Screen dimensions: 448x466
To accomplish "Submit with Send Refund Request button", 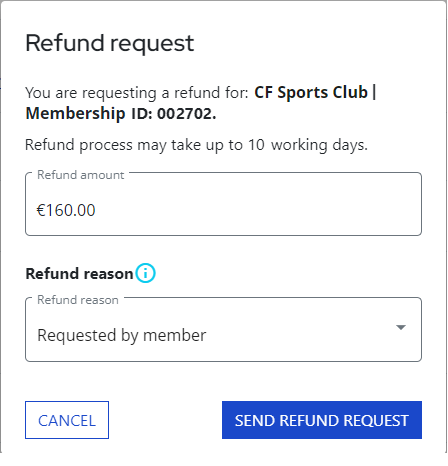I will [322, 420].
